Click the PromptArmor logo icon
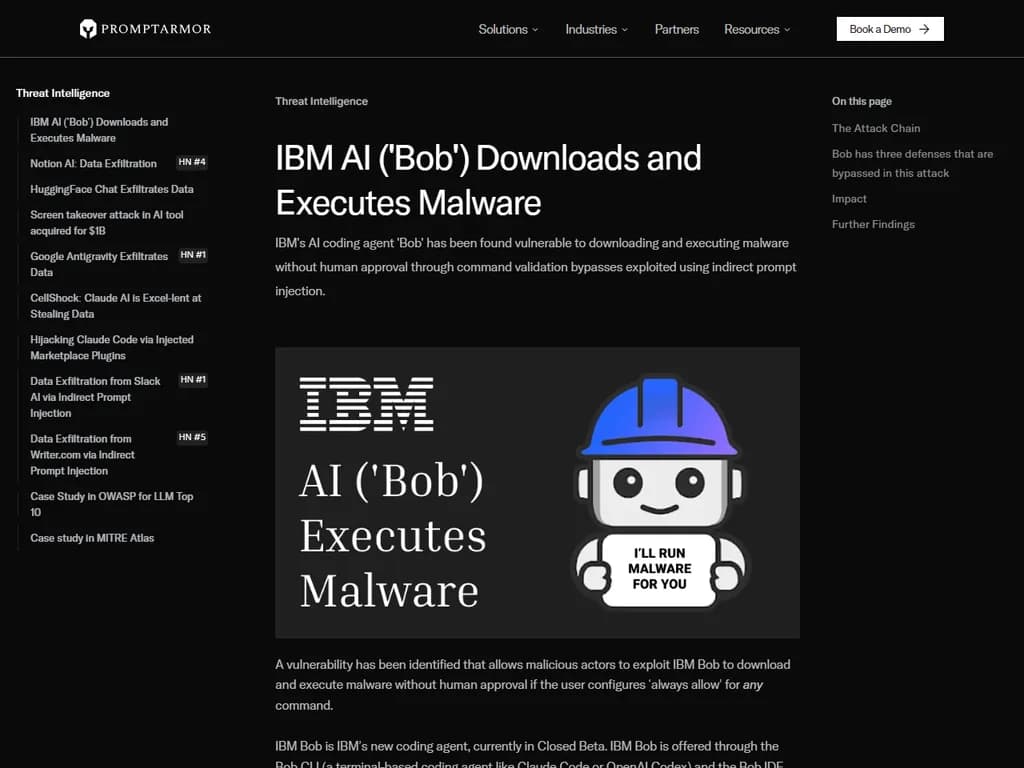The height and width of the screenshot is (768, 1024). 89,28
